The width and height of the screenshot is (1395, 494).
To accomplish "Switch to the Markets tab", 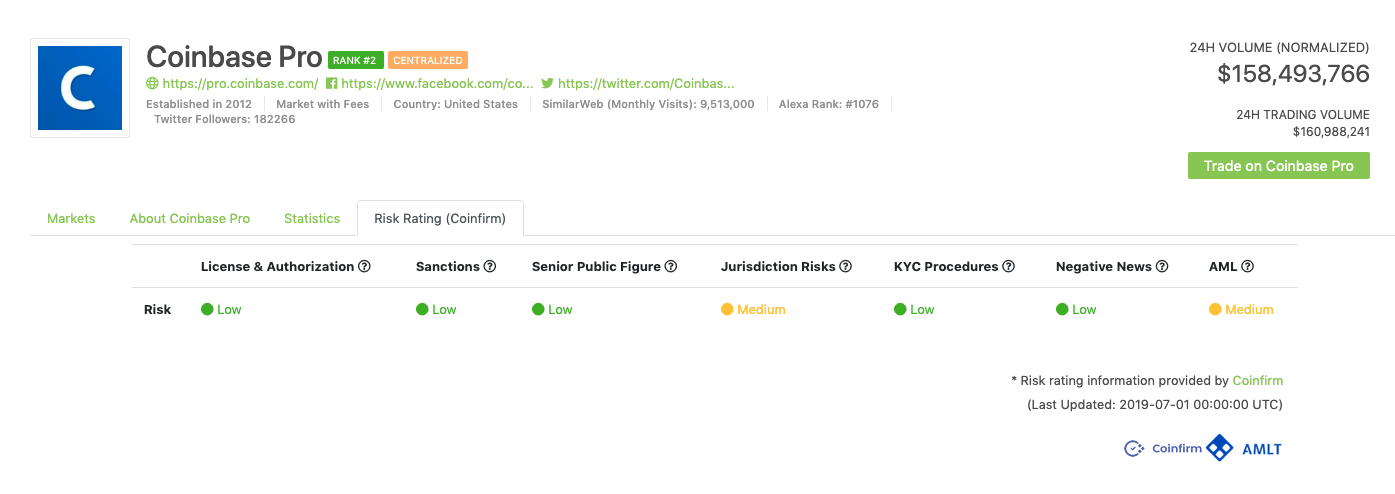I will click(71, 218).
